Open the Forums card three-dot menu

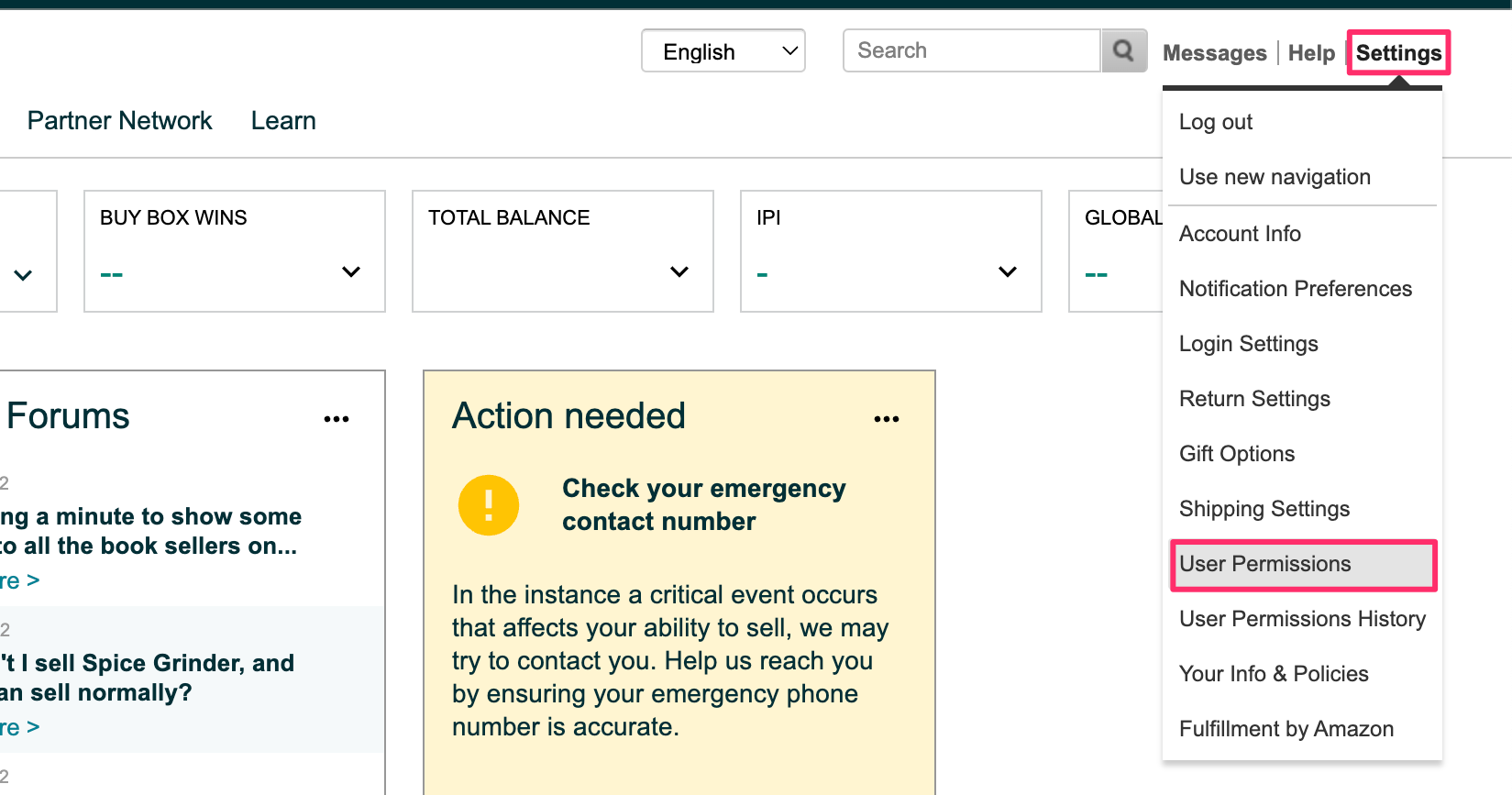[x=337, y=419]
